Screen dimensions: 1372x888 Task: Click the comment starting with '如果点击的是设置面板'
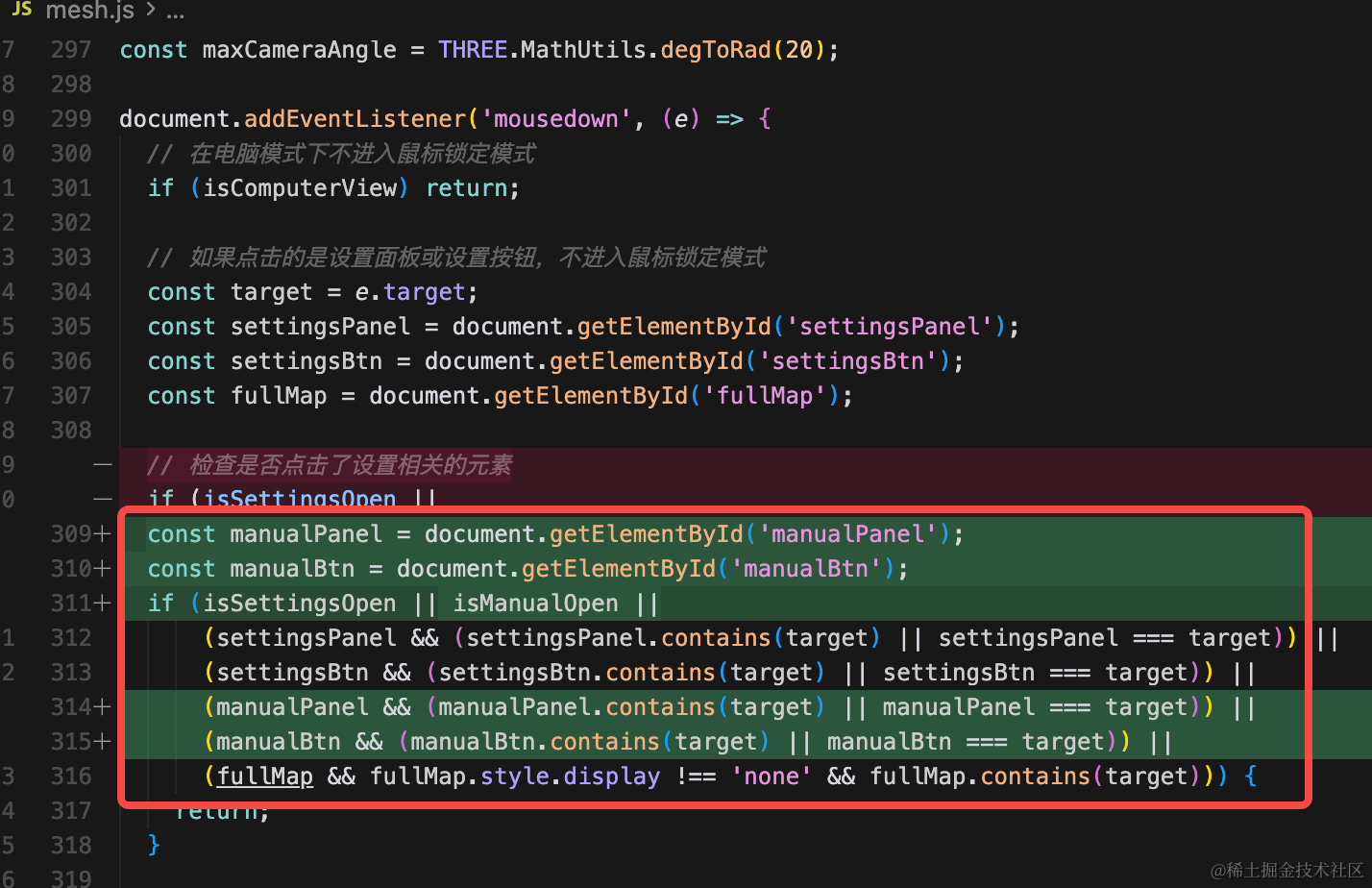(456, 258)
